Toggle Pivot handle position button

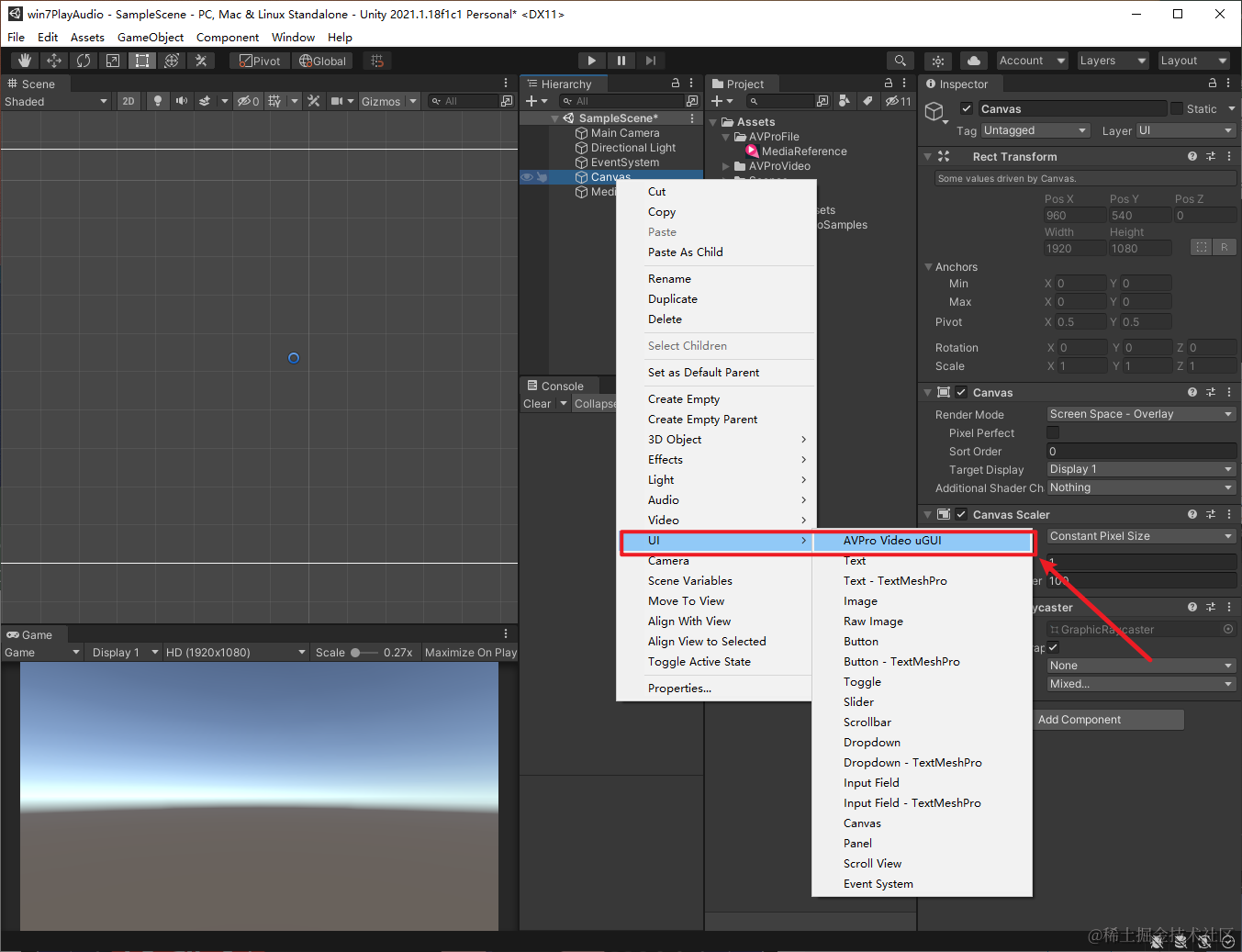pyautogui.click(x=260, y=61)
